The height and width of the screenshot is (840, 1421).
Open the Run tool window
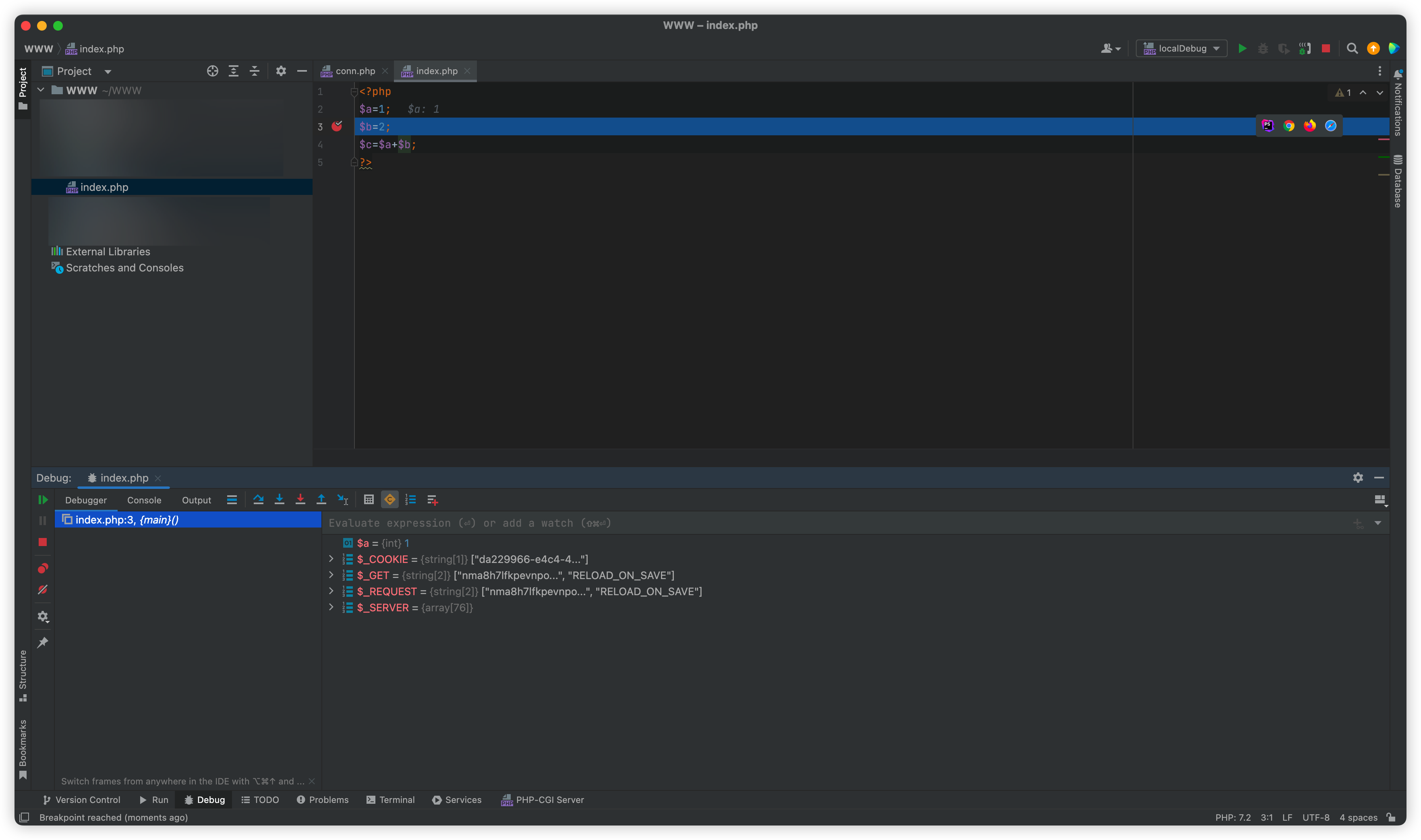tap(153, 799)
